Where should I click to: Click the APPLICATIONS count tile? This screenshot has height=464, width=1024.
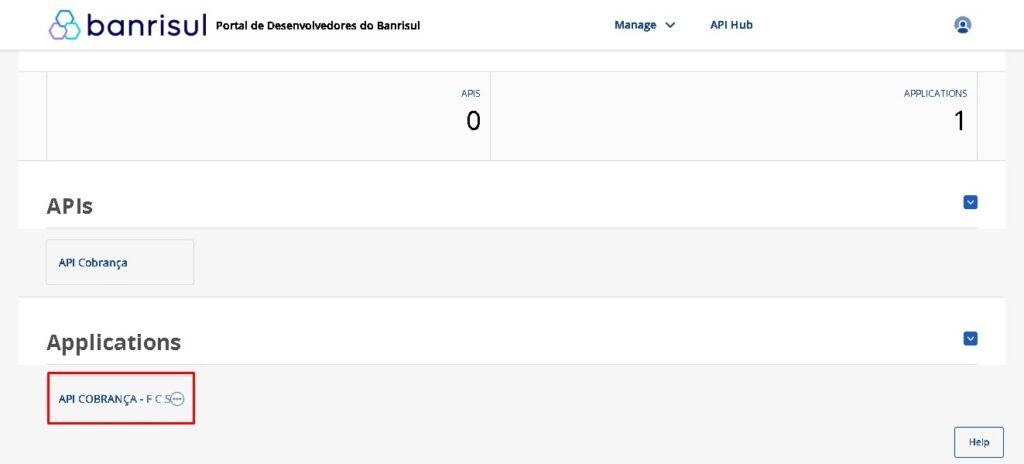[x=733, y=115]
